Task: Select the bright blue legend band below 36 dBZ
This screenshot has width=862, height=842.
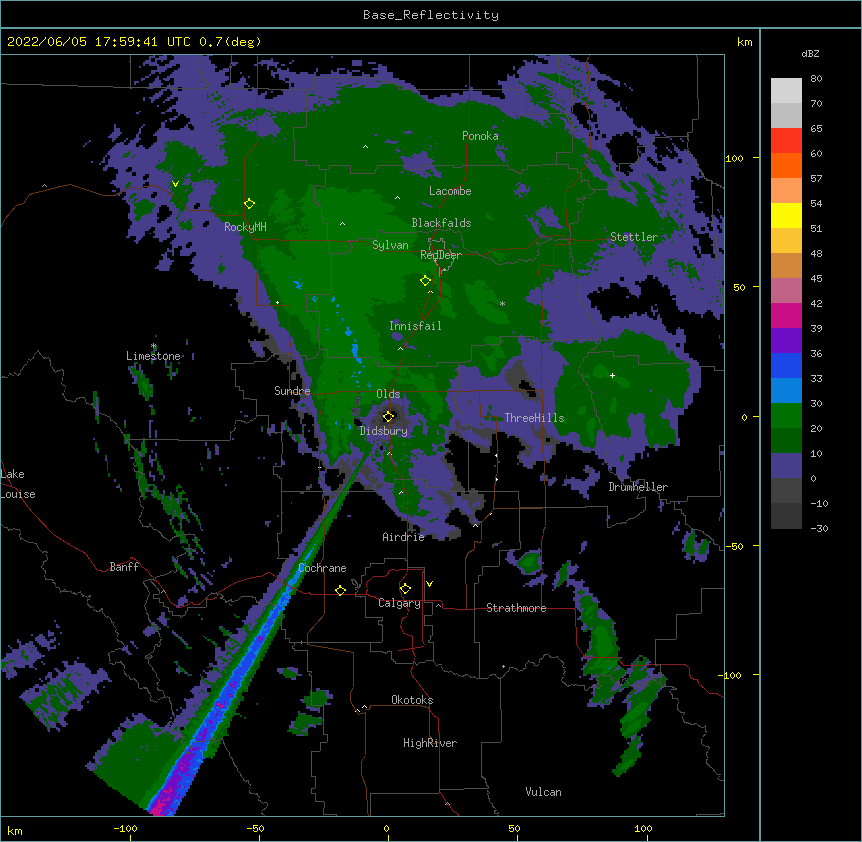Action: click(786, 365)
